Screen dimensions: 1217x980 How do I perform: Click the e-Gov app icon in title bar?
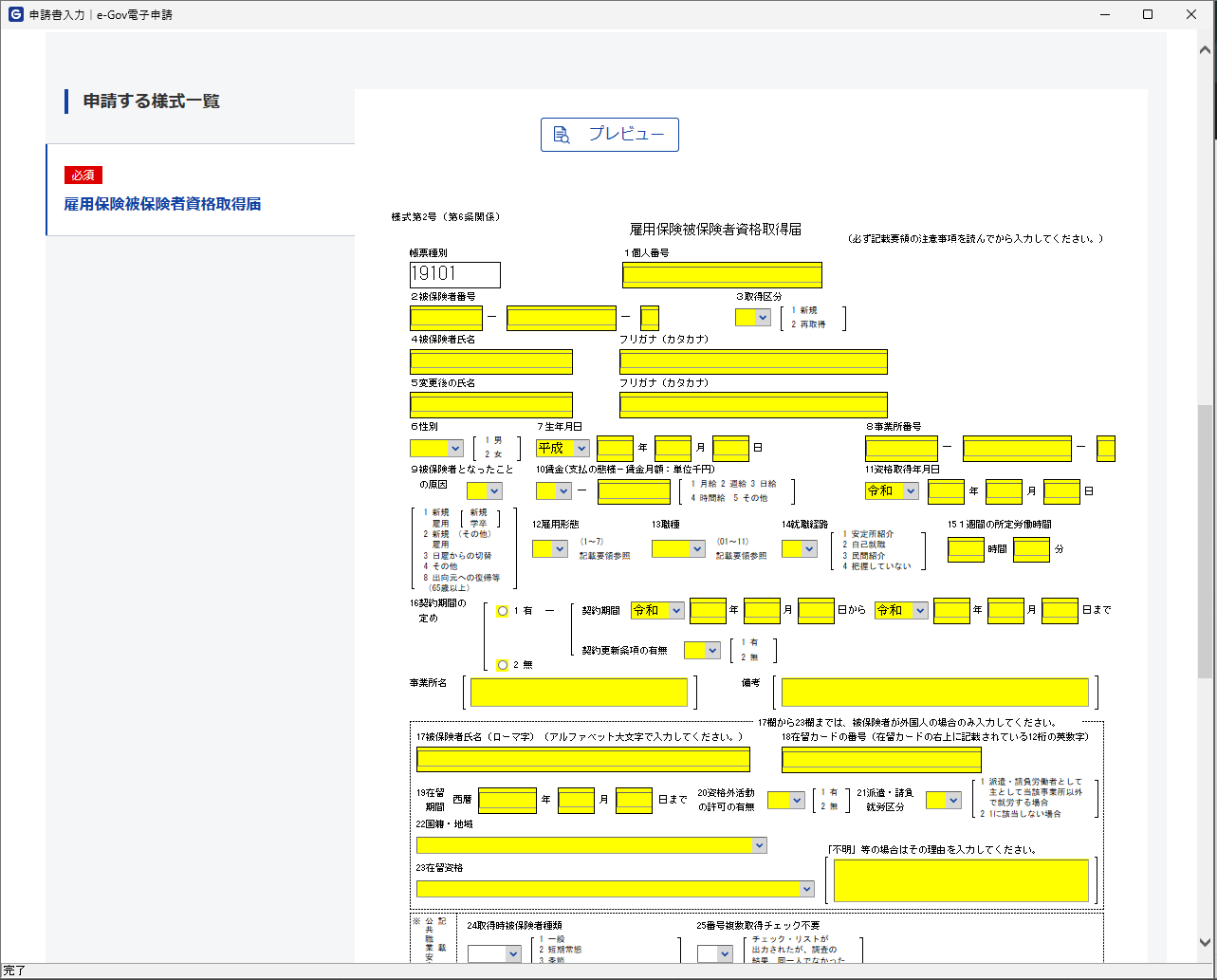pyautogui.click(x=15, y=14)
